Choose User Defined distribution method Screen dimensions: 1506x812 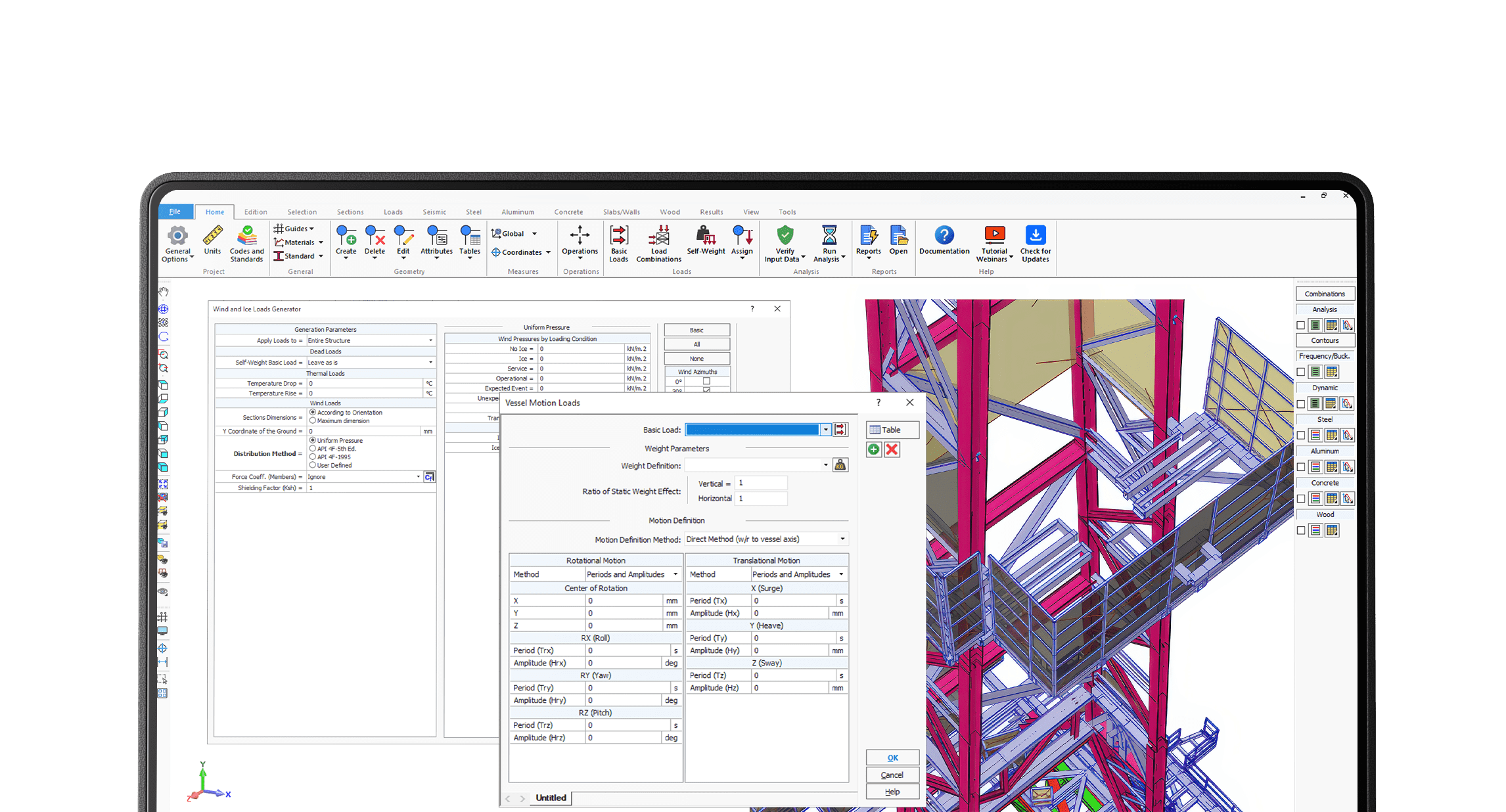pos(313,465)
